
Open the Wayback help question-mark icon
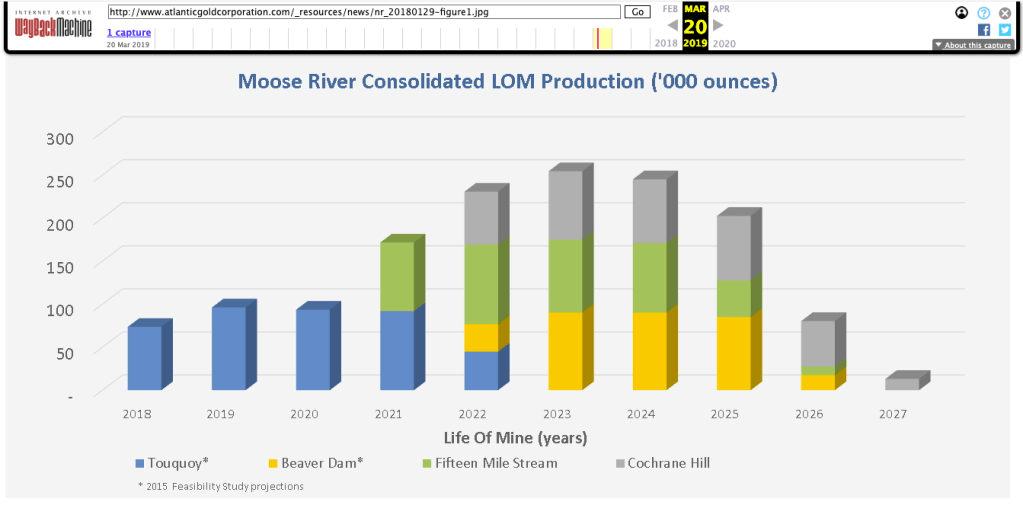[x=983, y=13]
